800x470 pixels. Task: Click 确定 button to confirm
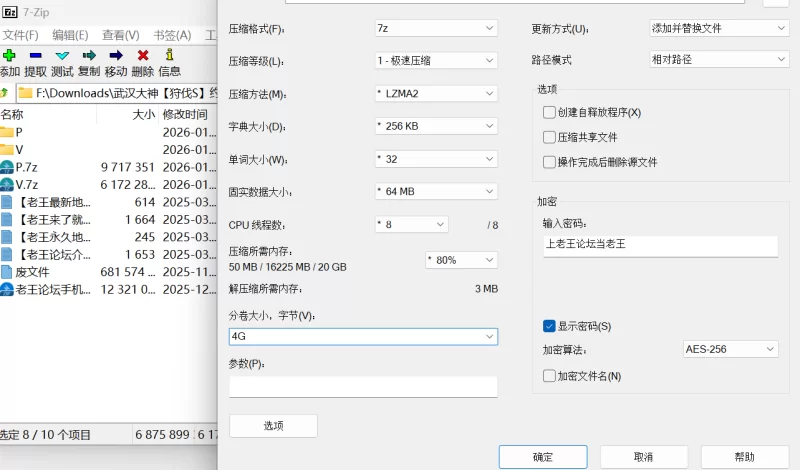coord(543,457)
